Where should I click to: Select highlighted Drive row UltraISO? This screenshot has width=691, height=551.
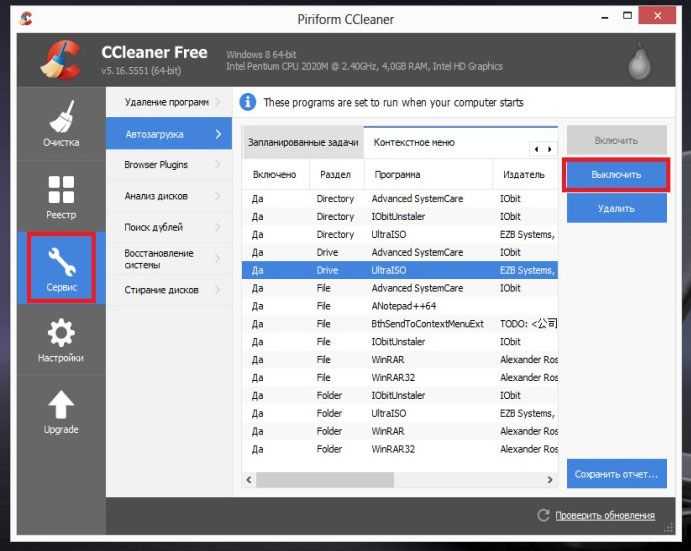[x=400, y=270]
